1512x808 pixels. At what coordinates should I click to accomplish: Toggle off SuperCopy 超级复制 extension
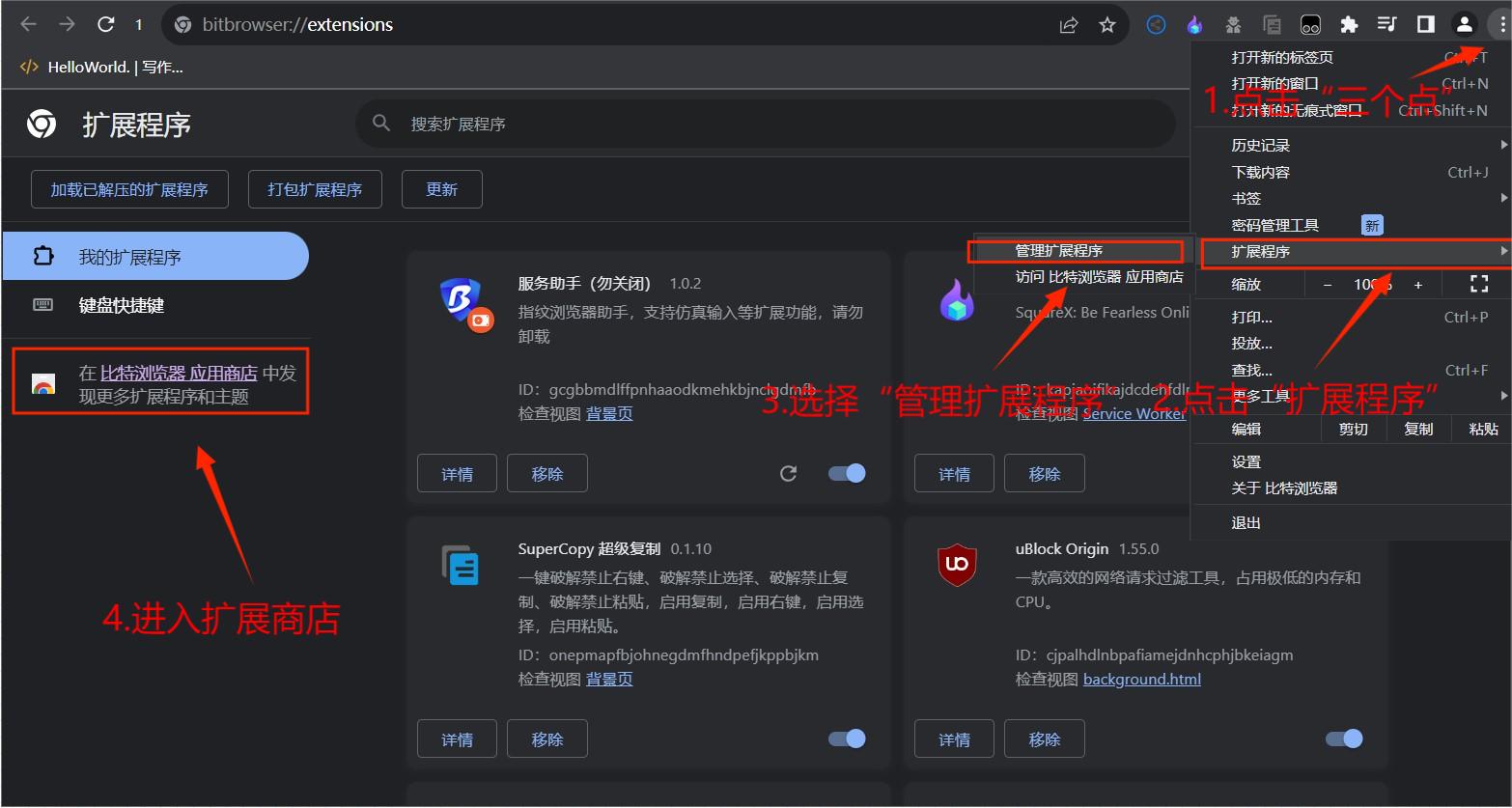(847, 738)
